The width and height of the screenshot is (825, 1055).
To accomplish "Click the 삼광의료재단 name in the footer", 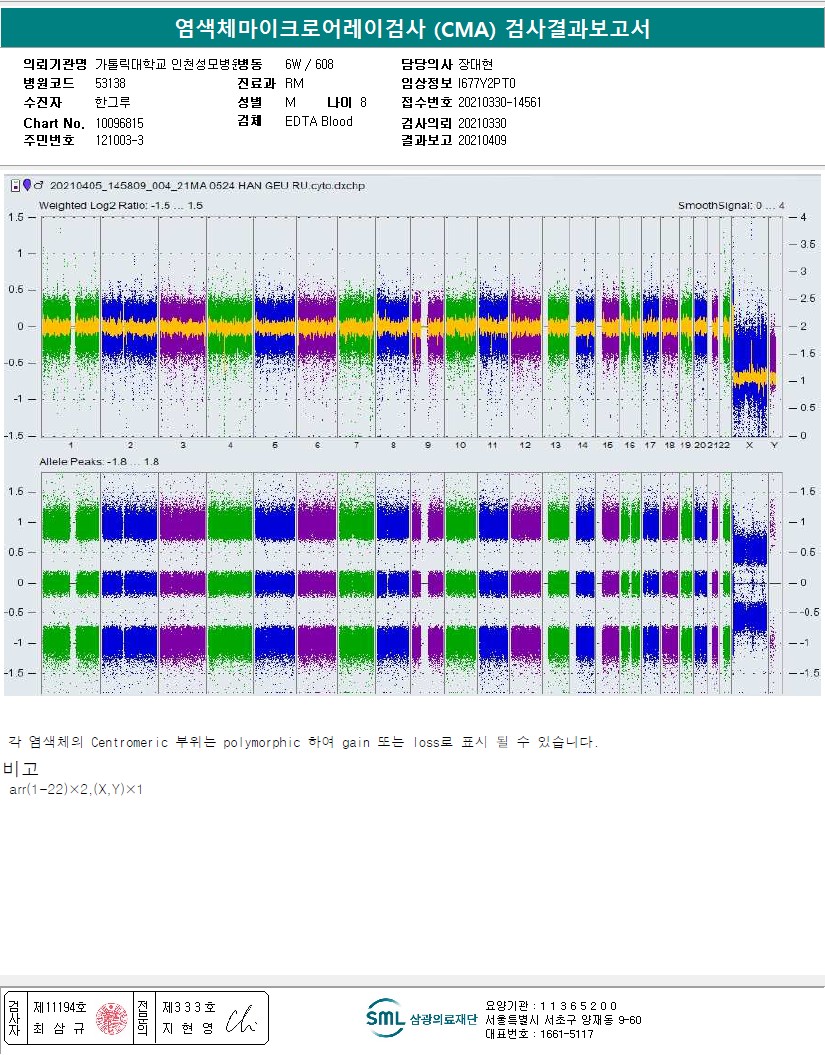I will click(x=443, y=1019).
